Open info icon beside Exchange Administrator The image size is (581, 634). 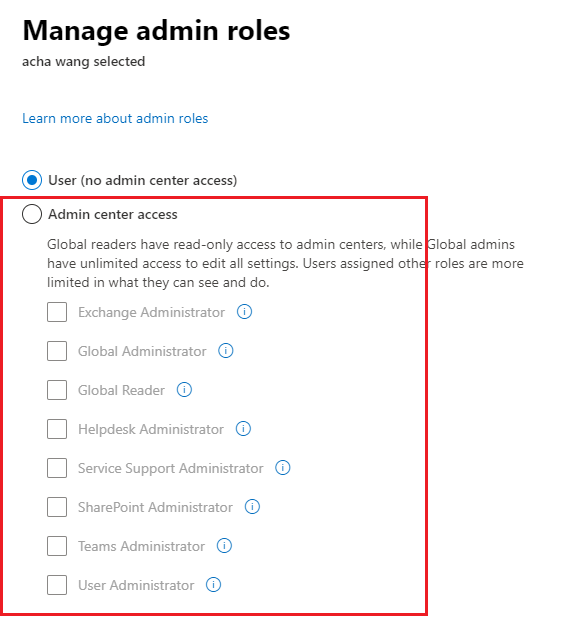[x=244, y=312]
